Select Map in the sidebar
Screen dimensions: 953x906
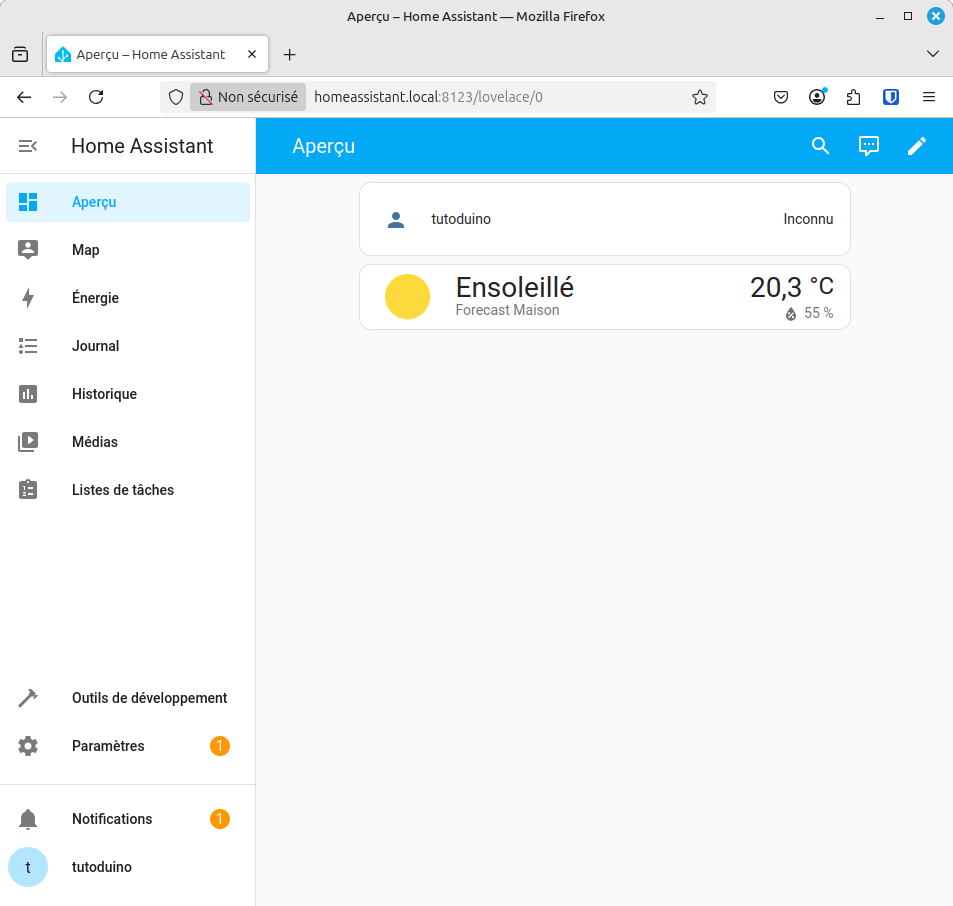pos(128,250)
